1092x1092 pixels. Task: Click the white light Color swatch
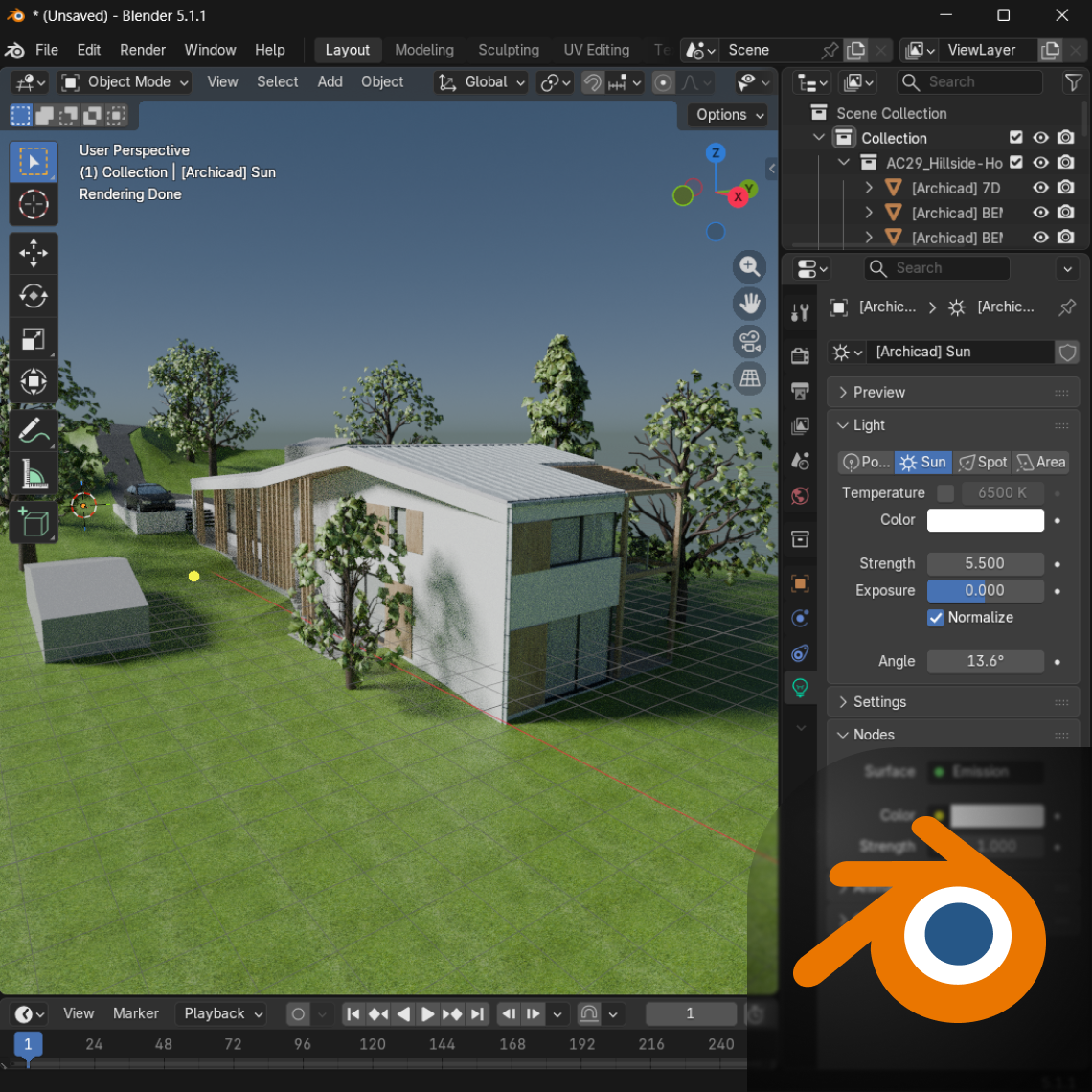click(x=985, y=520)
